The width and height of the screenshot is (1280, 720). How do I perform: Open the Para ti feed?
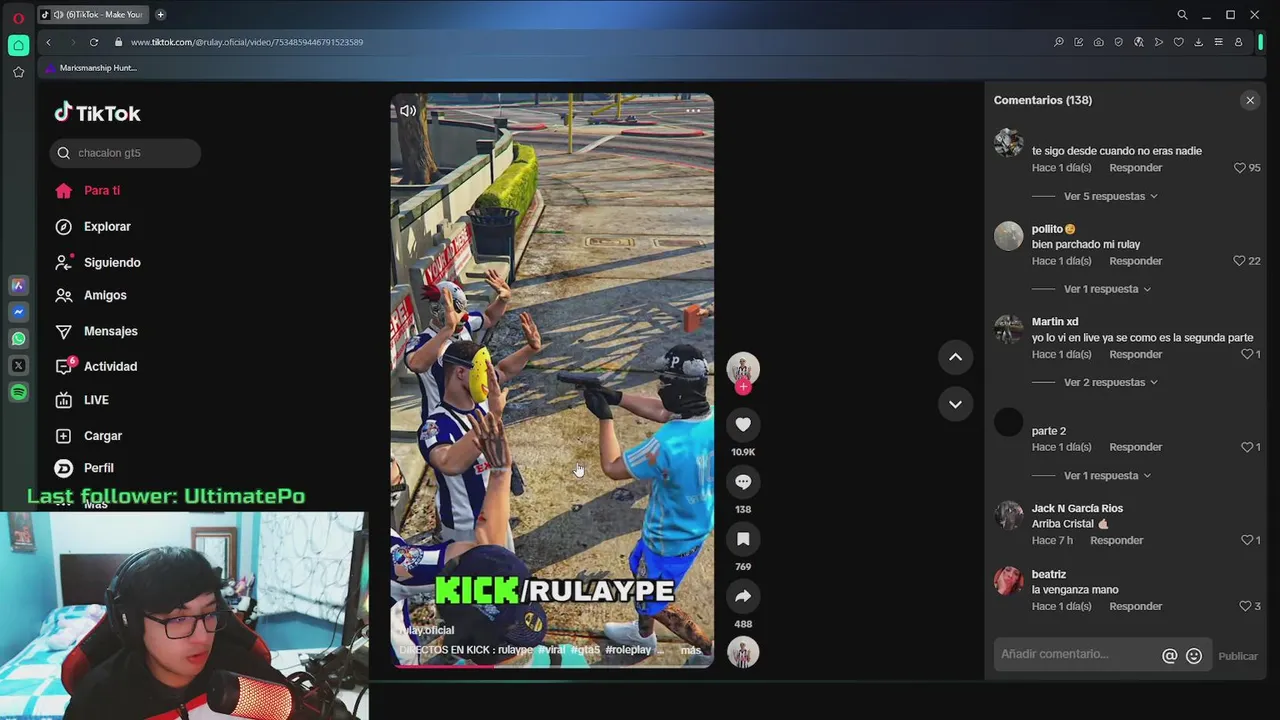tap(87, 190)
